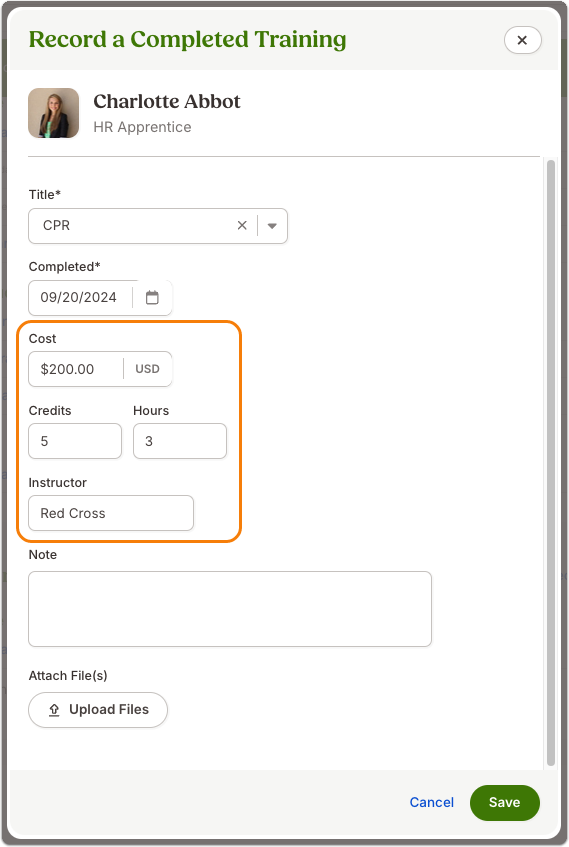Clear the CPR title selection
This screenshot has width=569, height=847.
pyautogui.click(x=242, y=225)
